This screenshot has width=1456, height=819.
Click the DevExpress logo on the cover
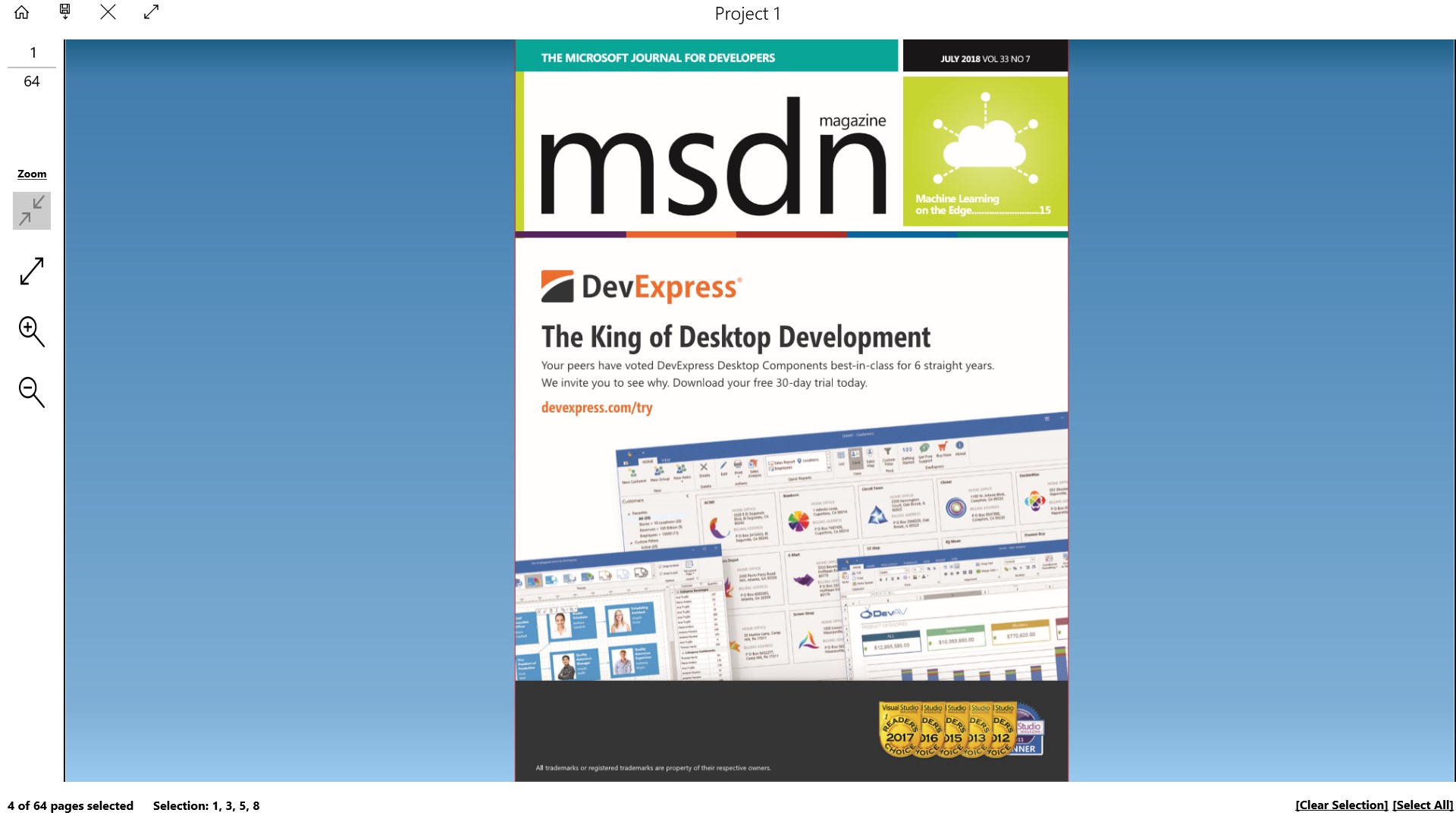point(641,287)
